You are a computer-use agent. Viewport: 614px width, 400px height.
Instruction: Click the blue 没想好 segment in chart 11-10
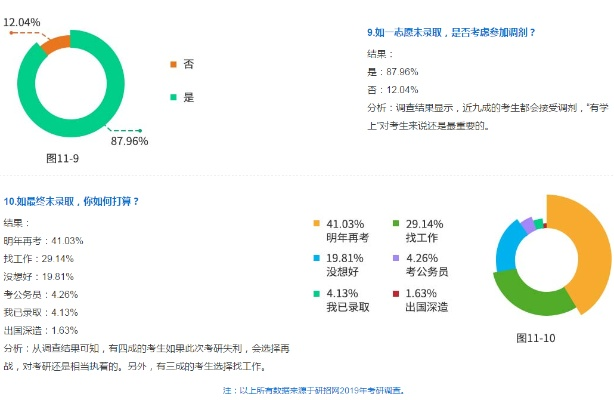pos(508,249)
